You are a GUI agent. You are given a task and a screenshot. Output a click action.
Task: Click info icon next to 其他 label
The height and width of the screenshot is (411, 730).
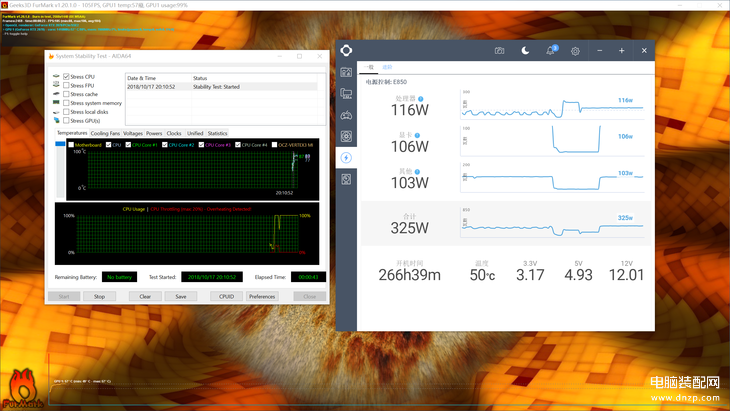[417, 172]
